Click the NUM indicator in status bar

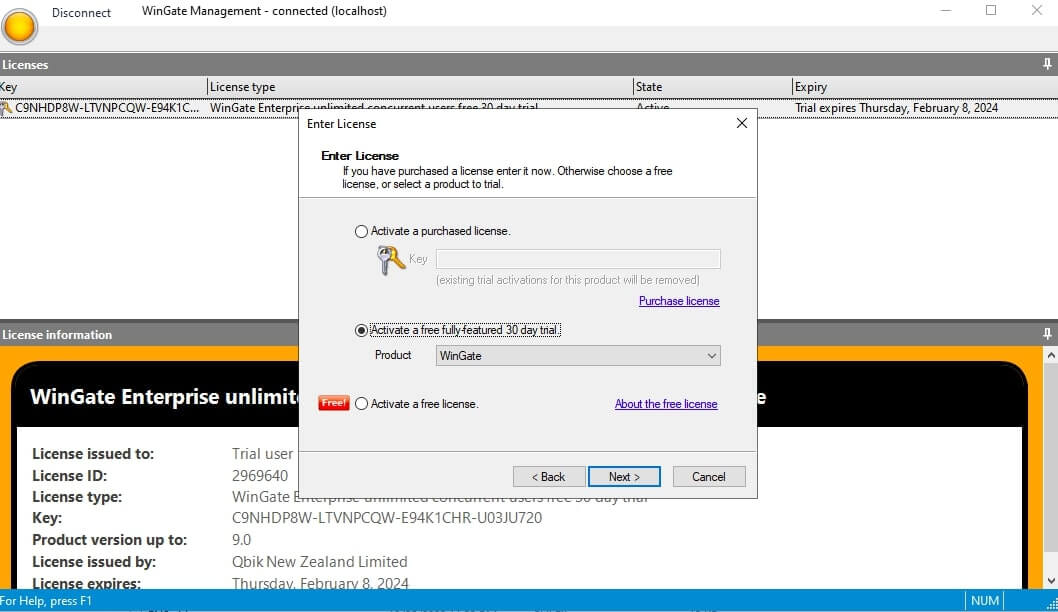point(984,601)
